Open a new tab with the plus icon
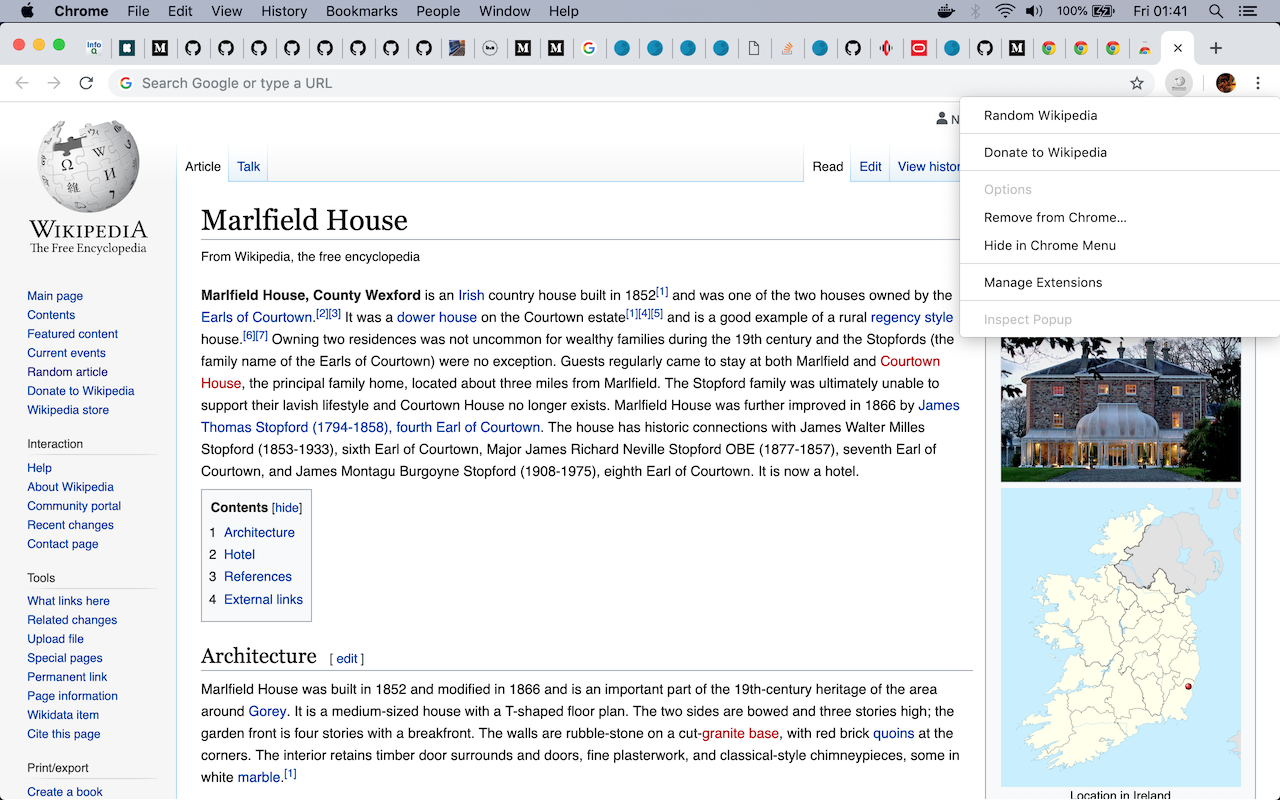This screenshot has height=800, width=1280. point(1215,47)
